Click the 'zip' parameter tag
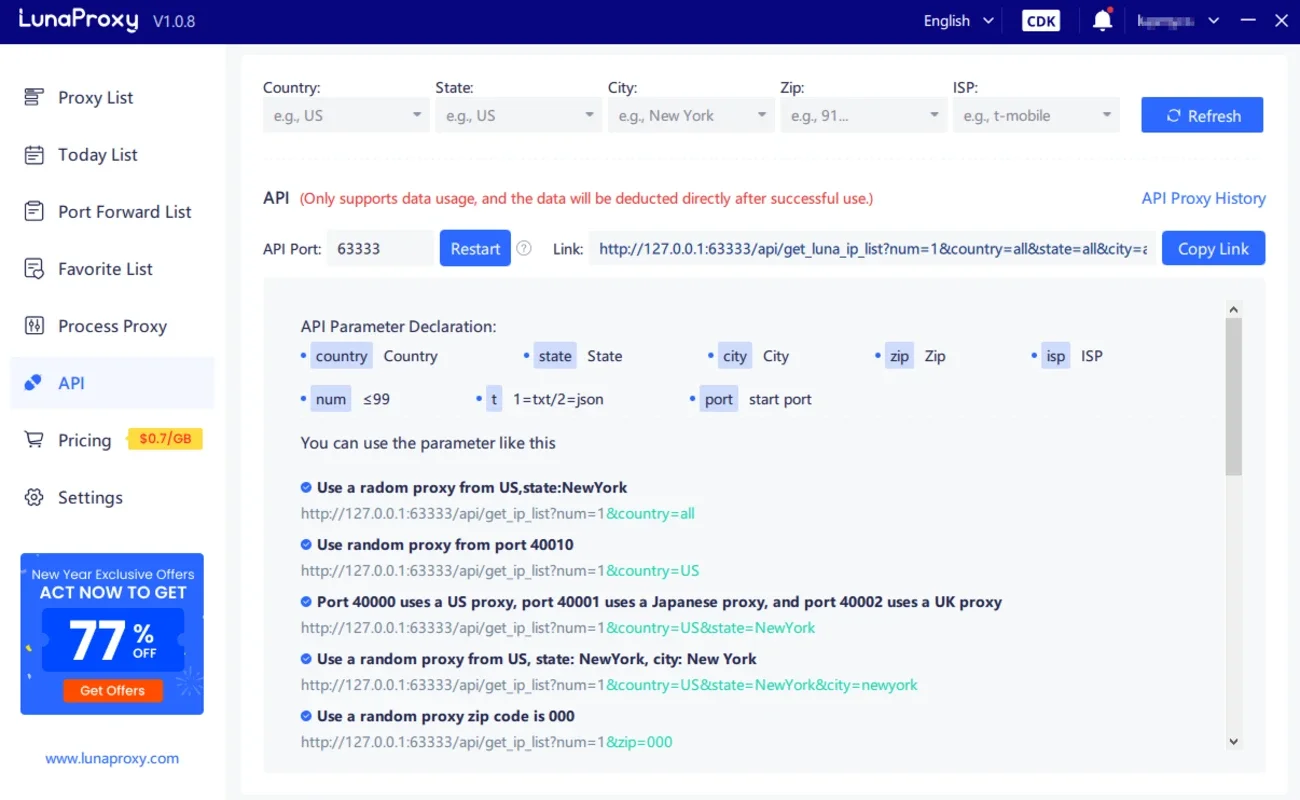 [x=900, y=356]
